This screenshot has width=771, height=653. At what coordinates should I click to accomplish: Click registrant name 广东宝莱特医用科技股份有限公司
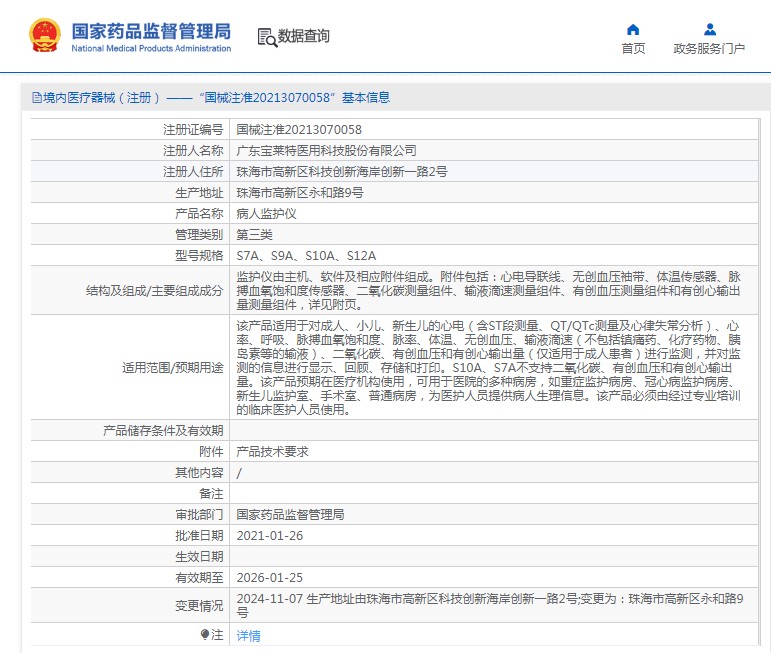point(326,151)
